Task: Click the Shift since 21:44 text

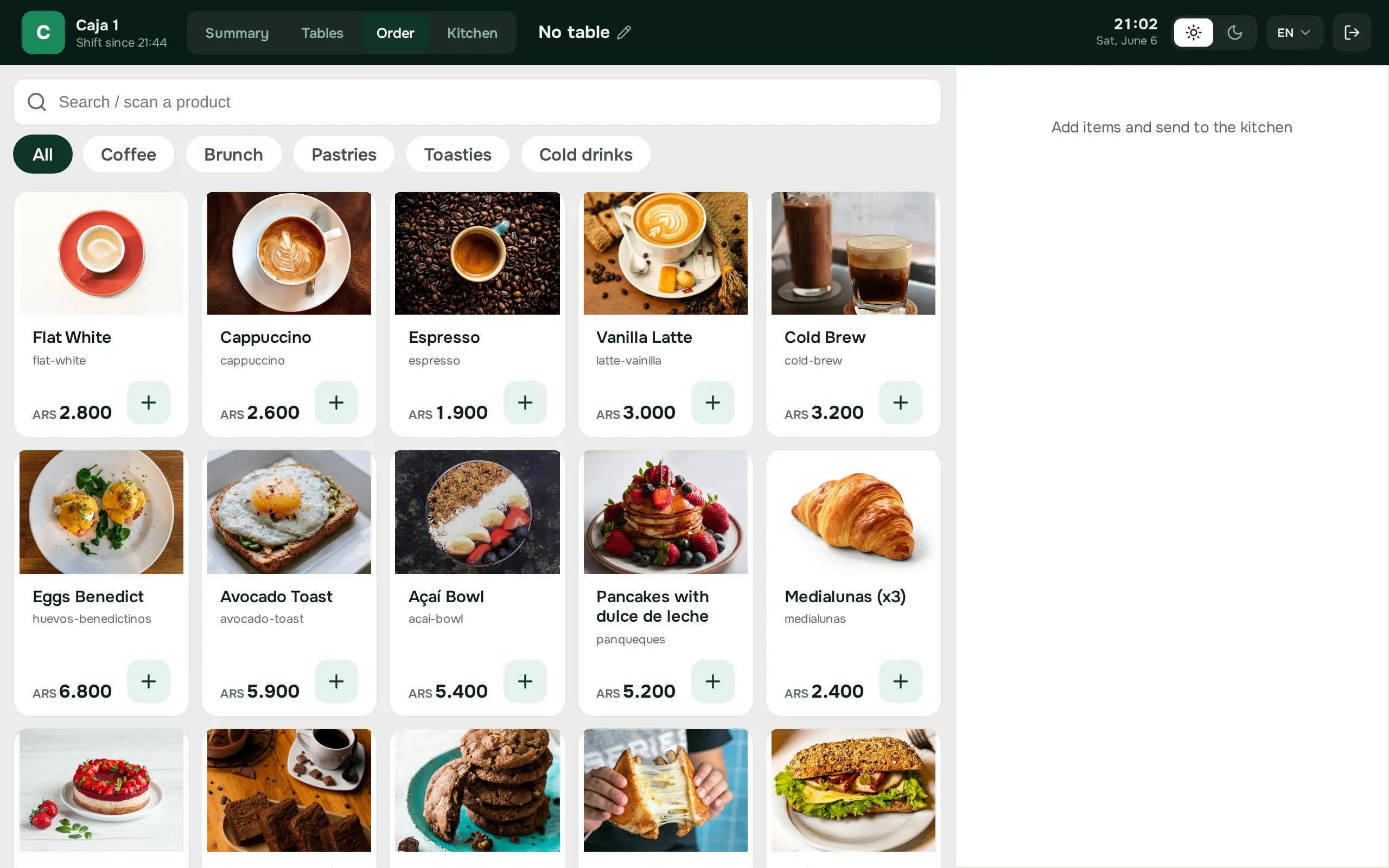Action: click(121, 42)
